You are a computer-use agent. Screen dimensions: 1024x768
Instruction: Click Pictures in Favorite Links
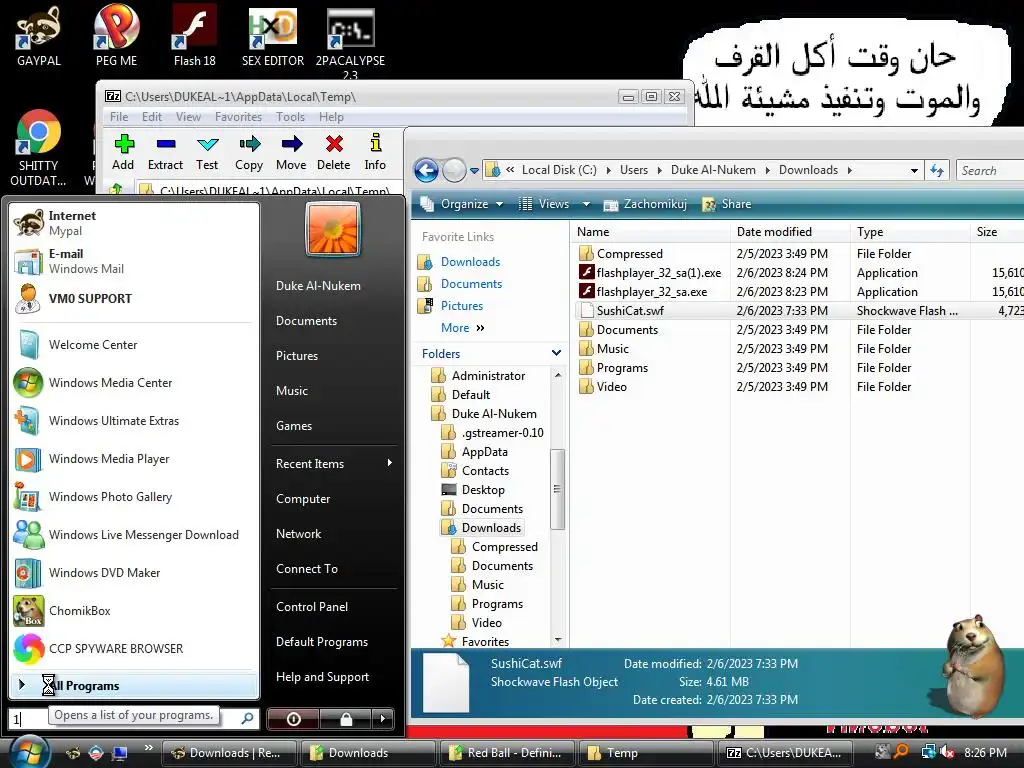coord(462,306)
